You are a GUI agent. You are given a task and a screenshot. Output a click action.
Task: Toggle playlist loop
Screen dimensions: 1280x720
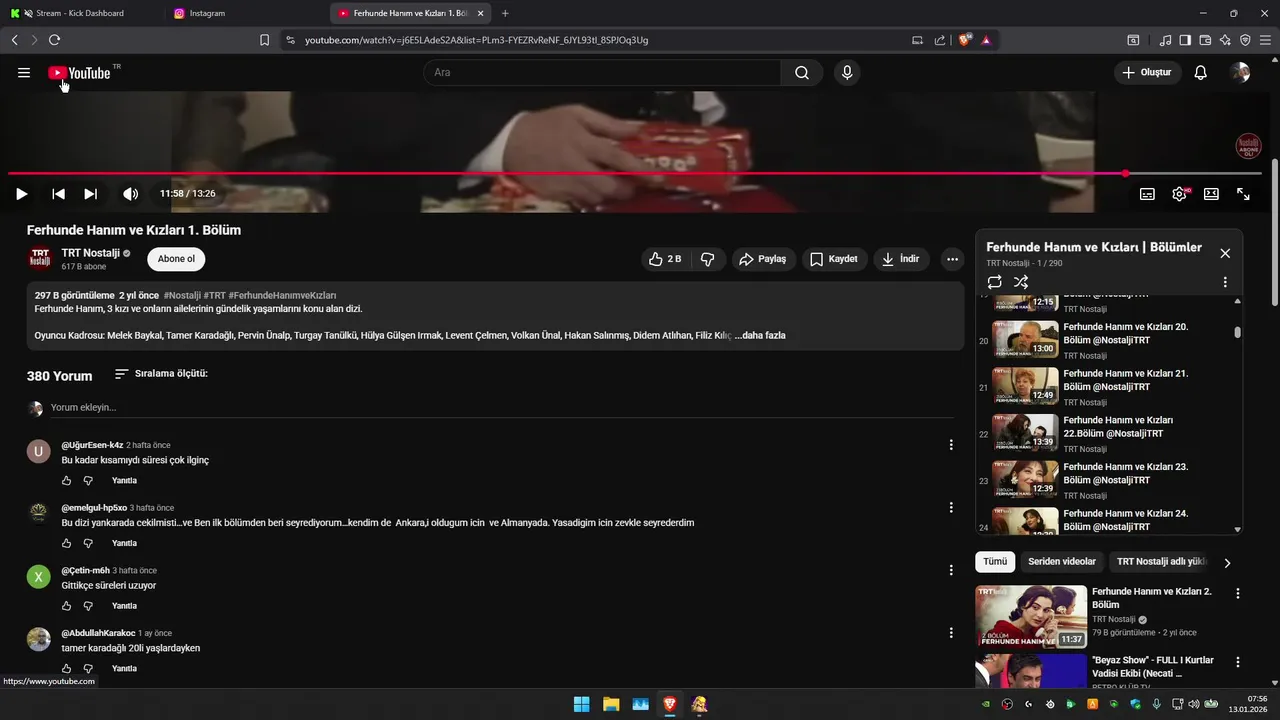point(994,283)
